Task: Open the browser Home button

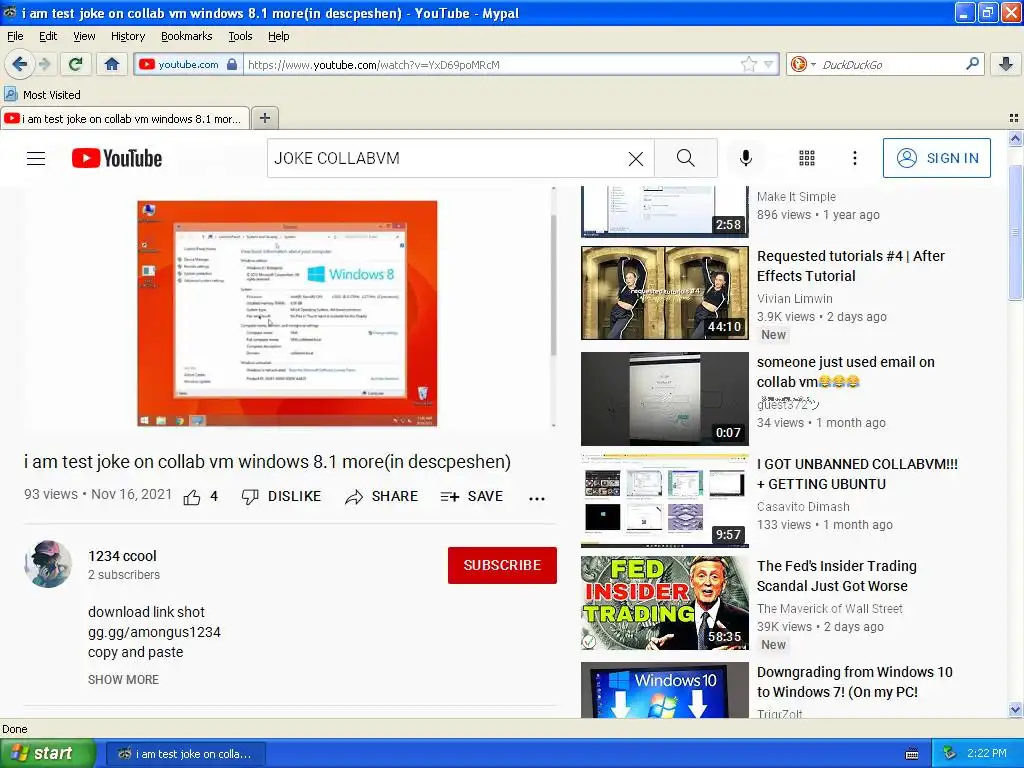Action: (x=112, y=64)
